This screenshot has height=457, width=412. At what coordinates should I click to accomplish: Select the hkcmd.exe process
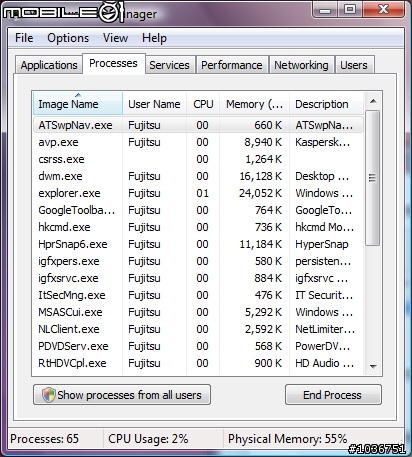(198, 227)
